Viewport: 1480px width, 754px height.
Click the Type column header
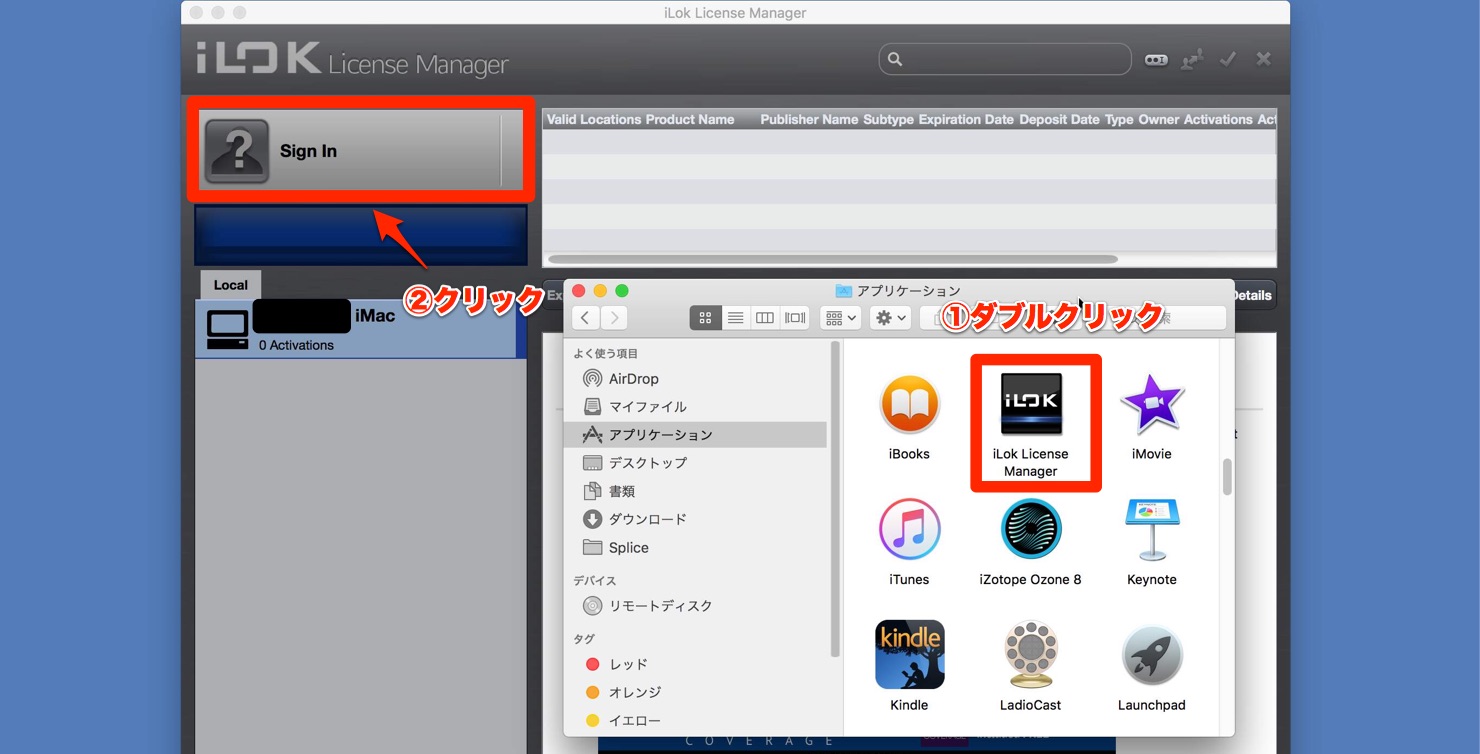1119,119
